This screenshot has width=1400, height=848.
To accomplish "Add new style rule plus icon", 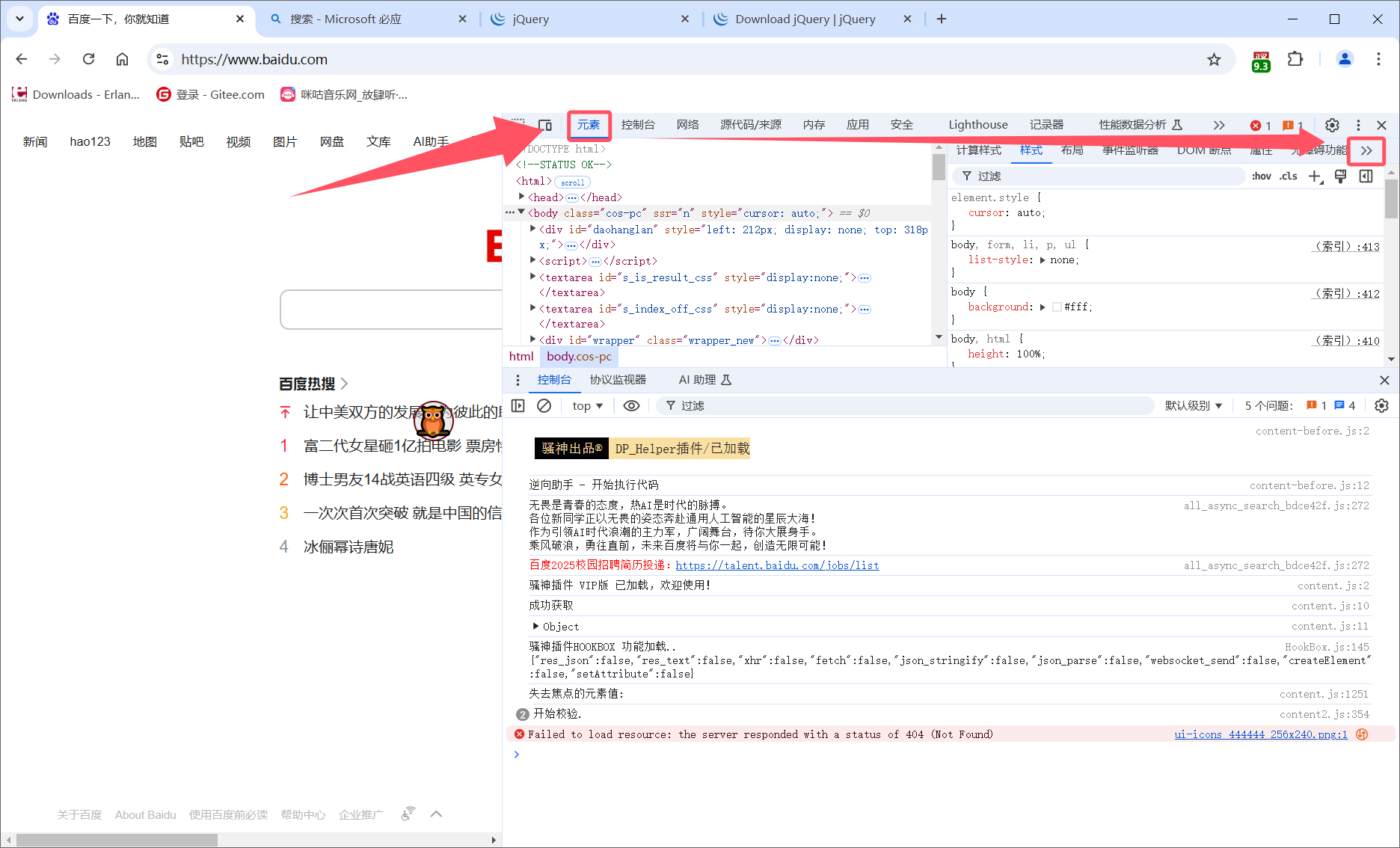I will pyautogui.click(x=1315, y=176).
